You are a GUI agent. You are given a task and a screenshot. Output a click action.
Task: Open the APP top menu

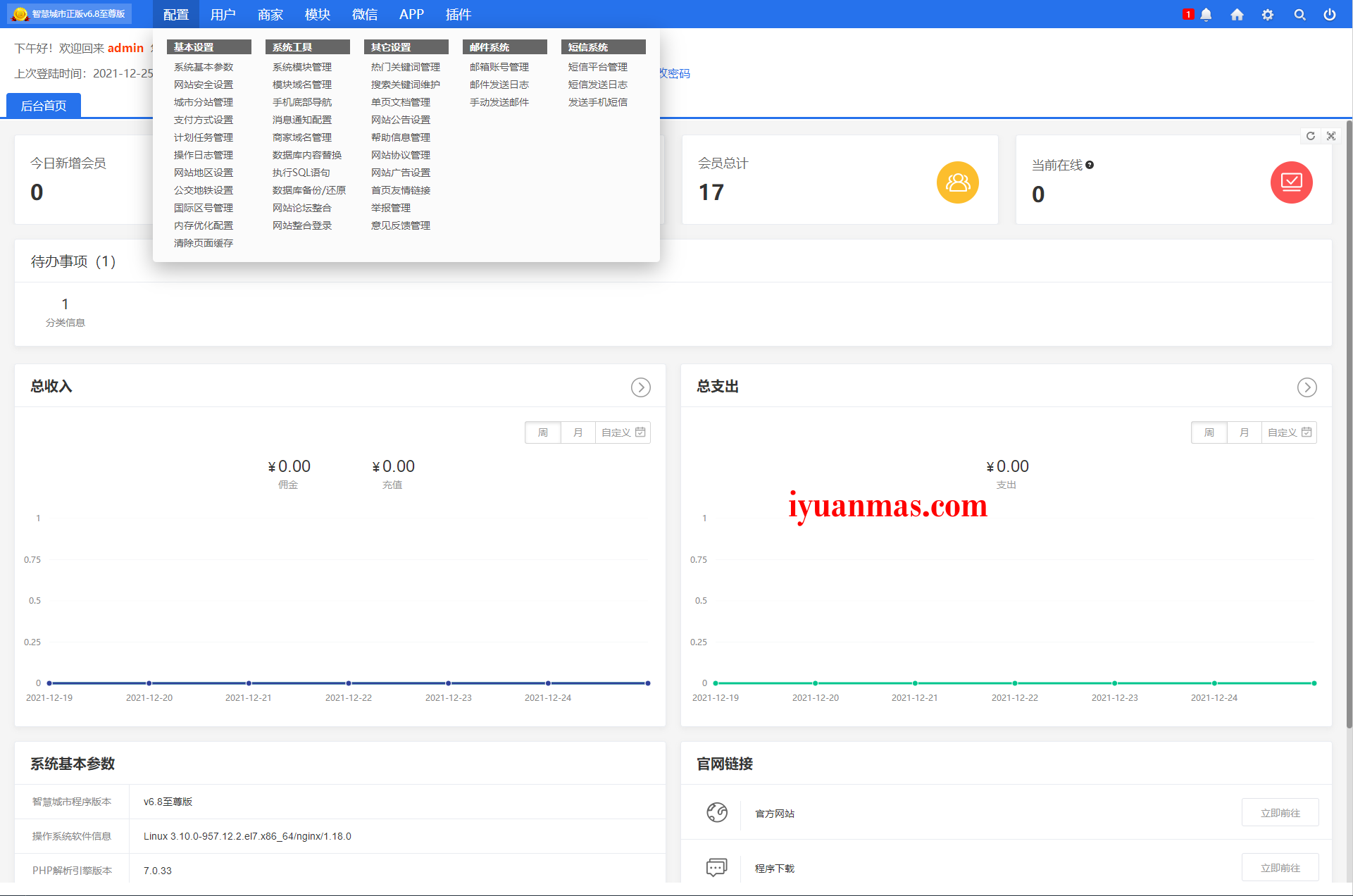tap(411, 14)
